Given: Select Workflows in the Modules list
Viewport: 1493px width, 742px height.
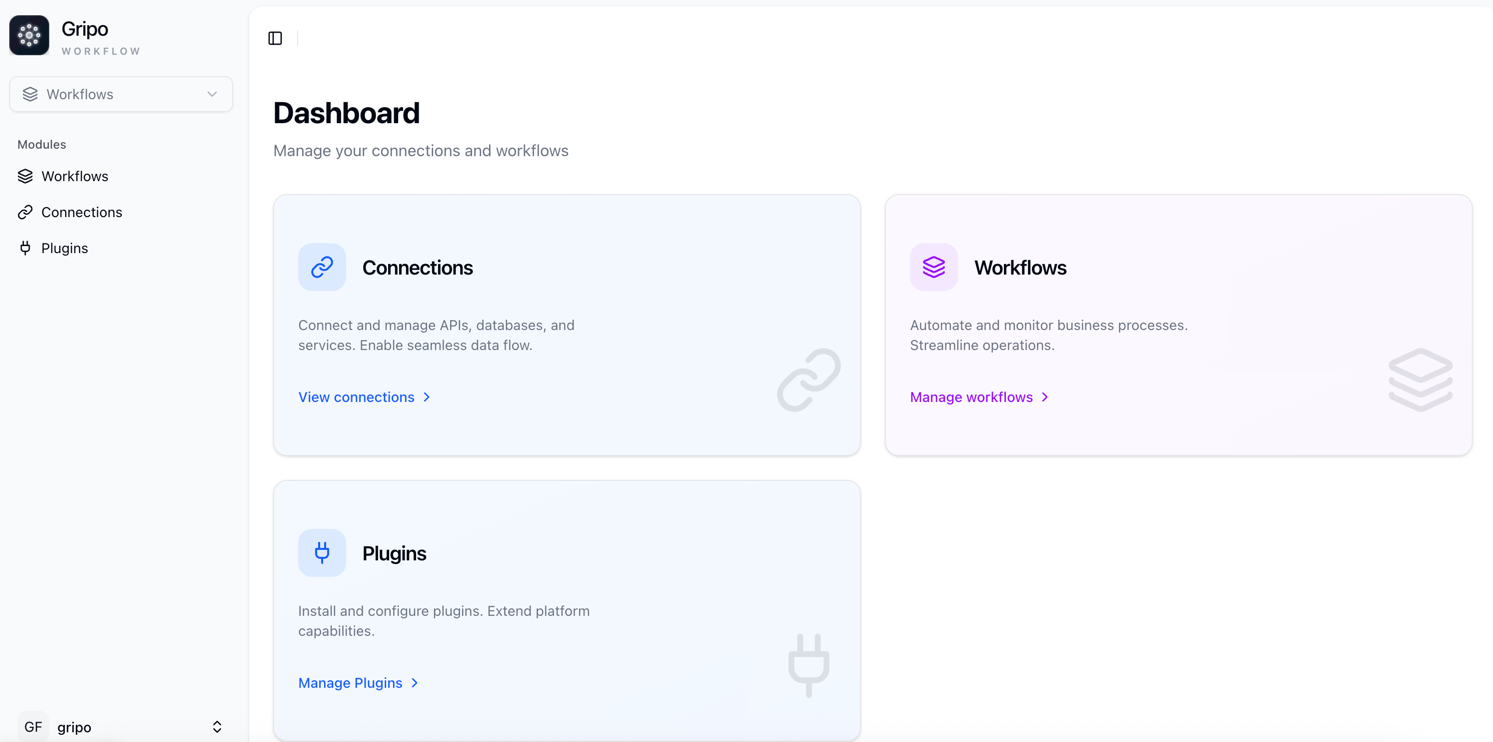Looking at the screenshot, I should click(74, 176).
